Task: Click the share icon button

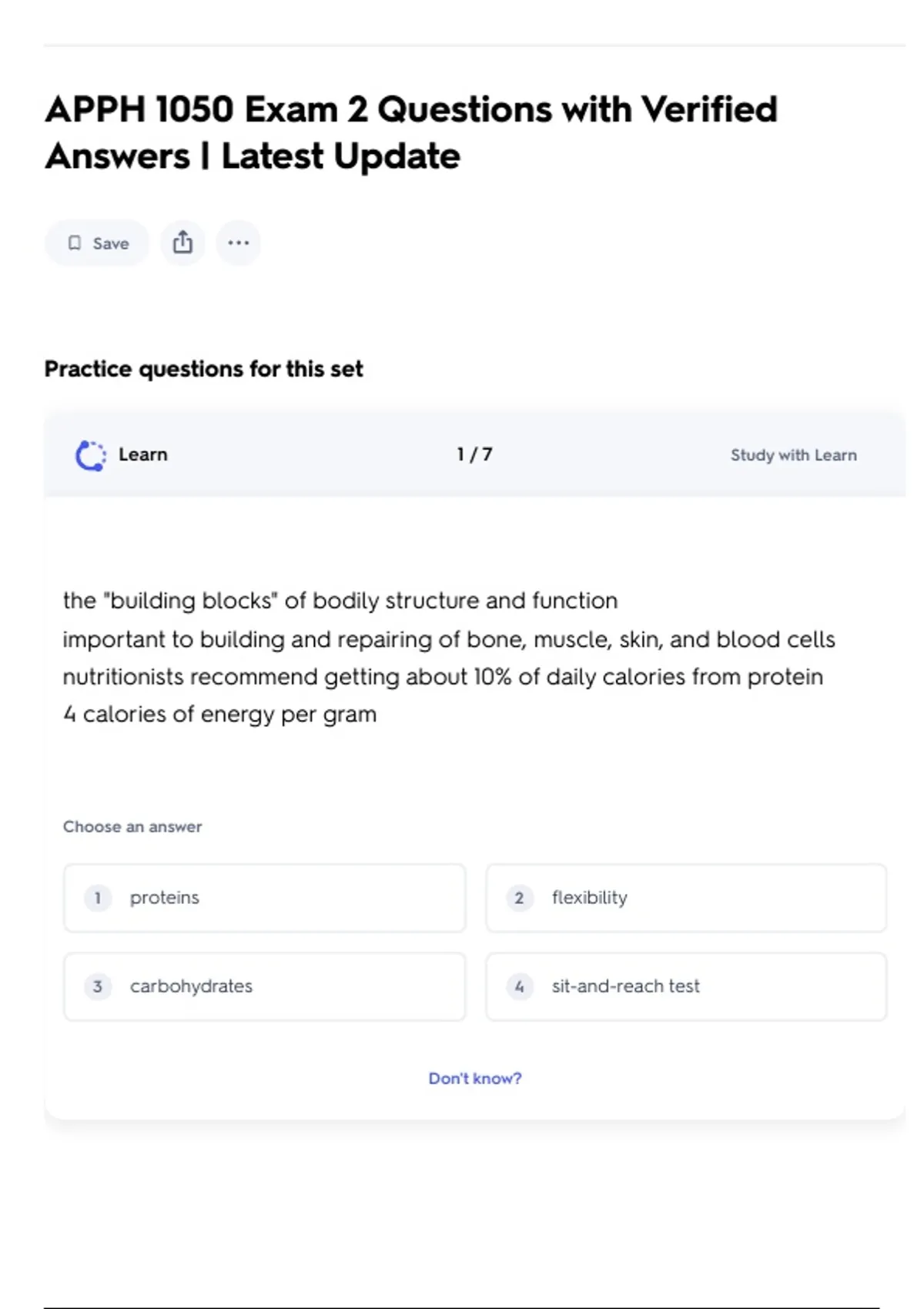Action: pos(182,243)
